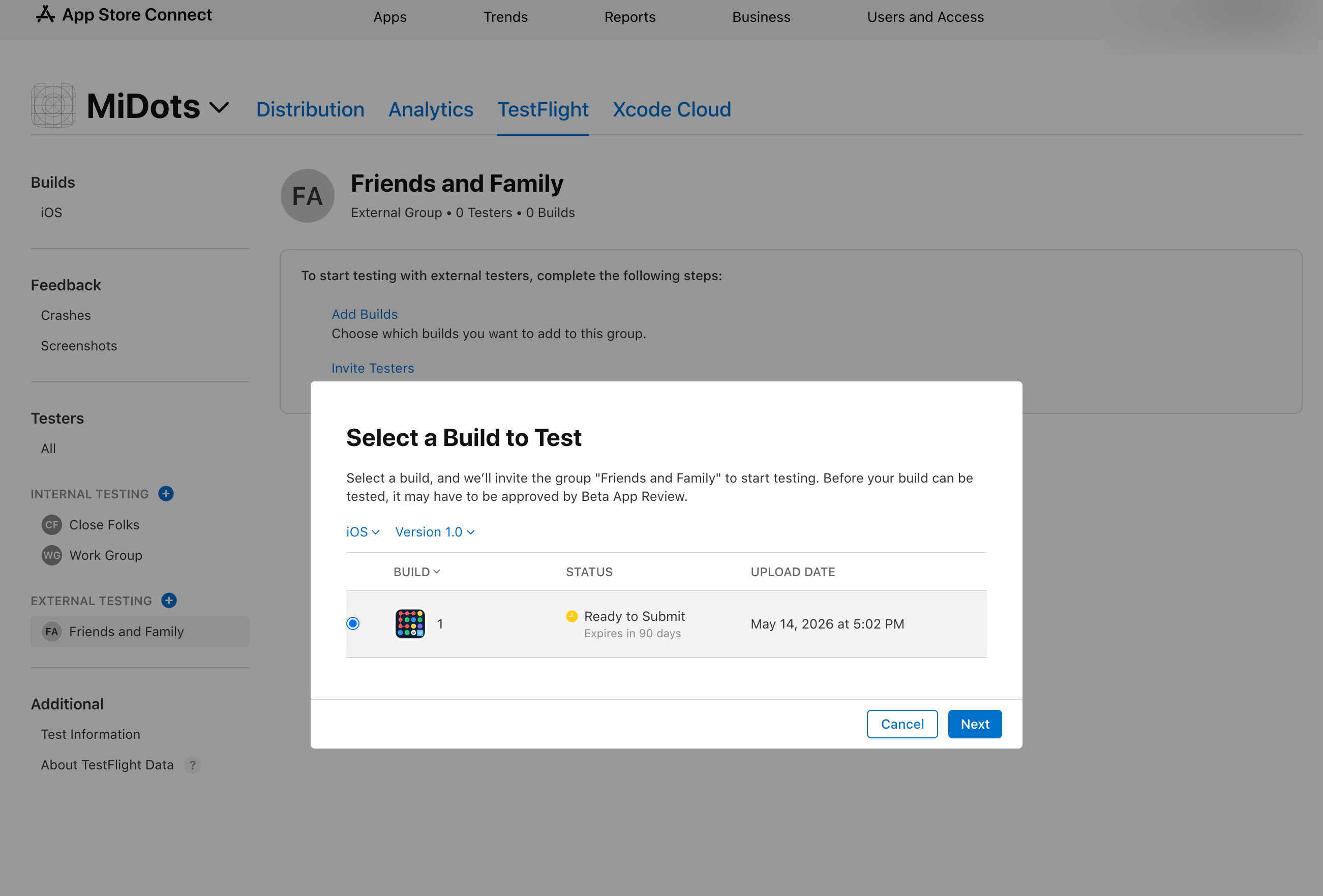Select the Close Folks group
Screen dimensions: 1323x896
pyautogui.click(x=104, y=525)
